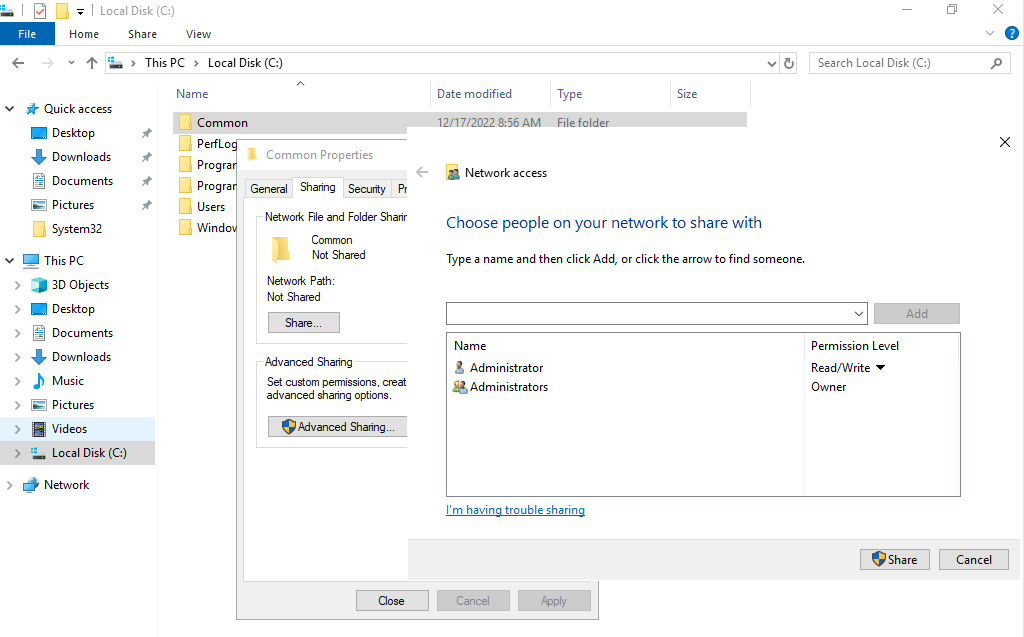Click search magnifier in Search Local Disk box
Image resolution: width=1024 pixels, height=637 pixels.
pos(997,63)
